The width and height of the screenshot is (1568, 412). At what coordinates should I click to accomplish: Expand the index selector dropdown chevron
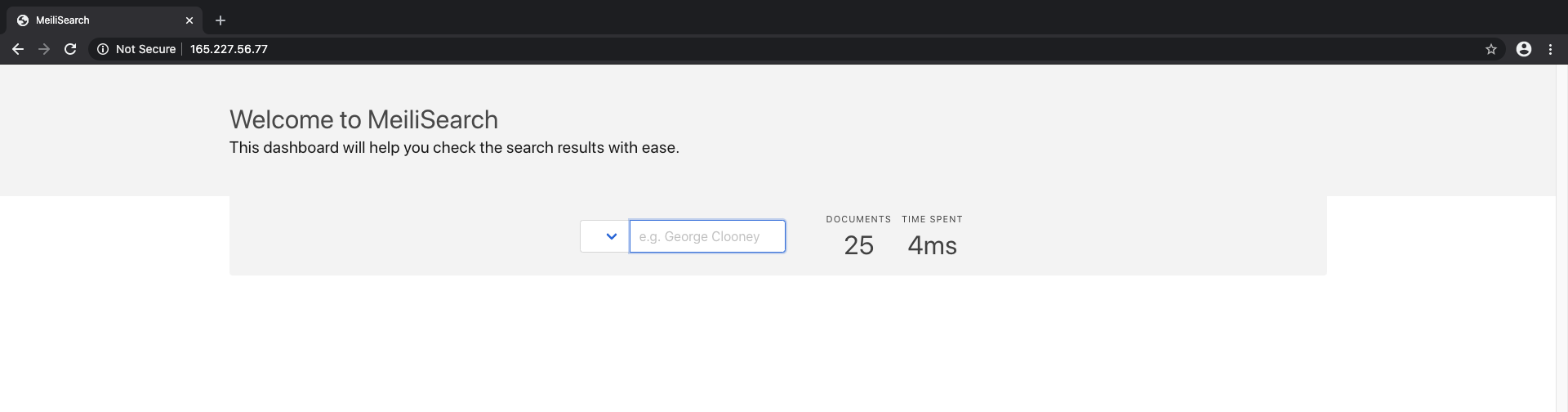tap(611, 236)
